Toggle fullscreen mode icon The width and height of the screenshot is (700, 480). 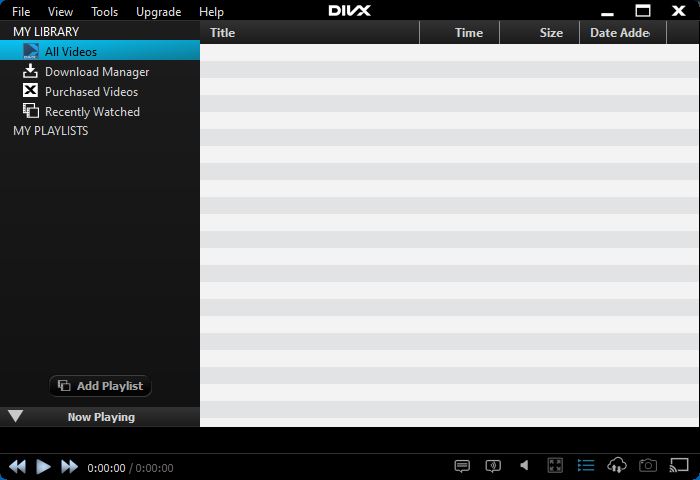(x=555, y=466)
